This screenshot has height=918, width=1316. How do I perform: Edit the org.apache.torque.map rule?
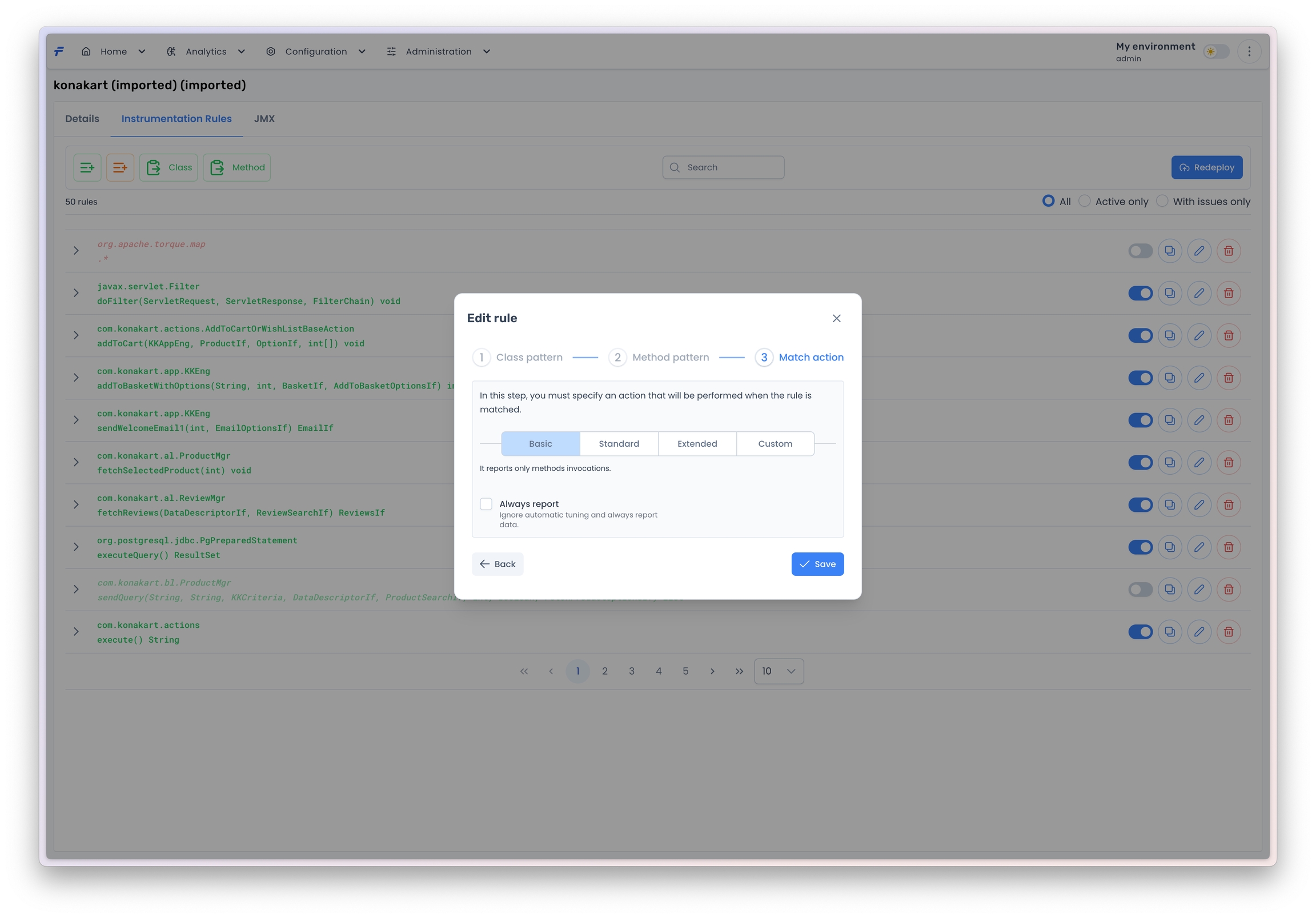(1198, 251)
